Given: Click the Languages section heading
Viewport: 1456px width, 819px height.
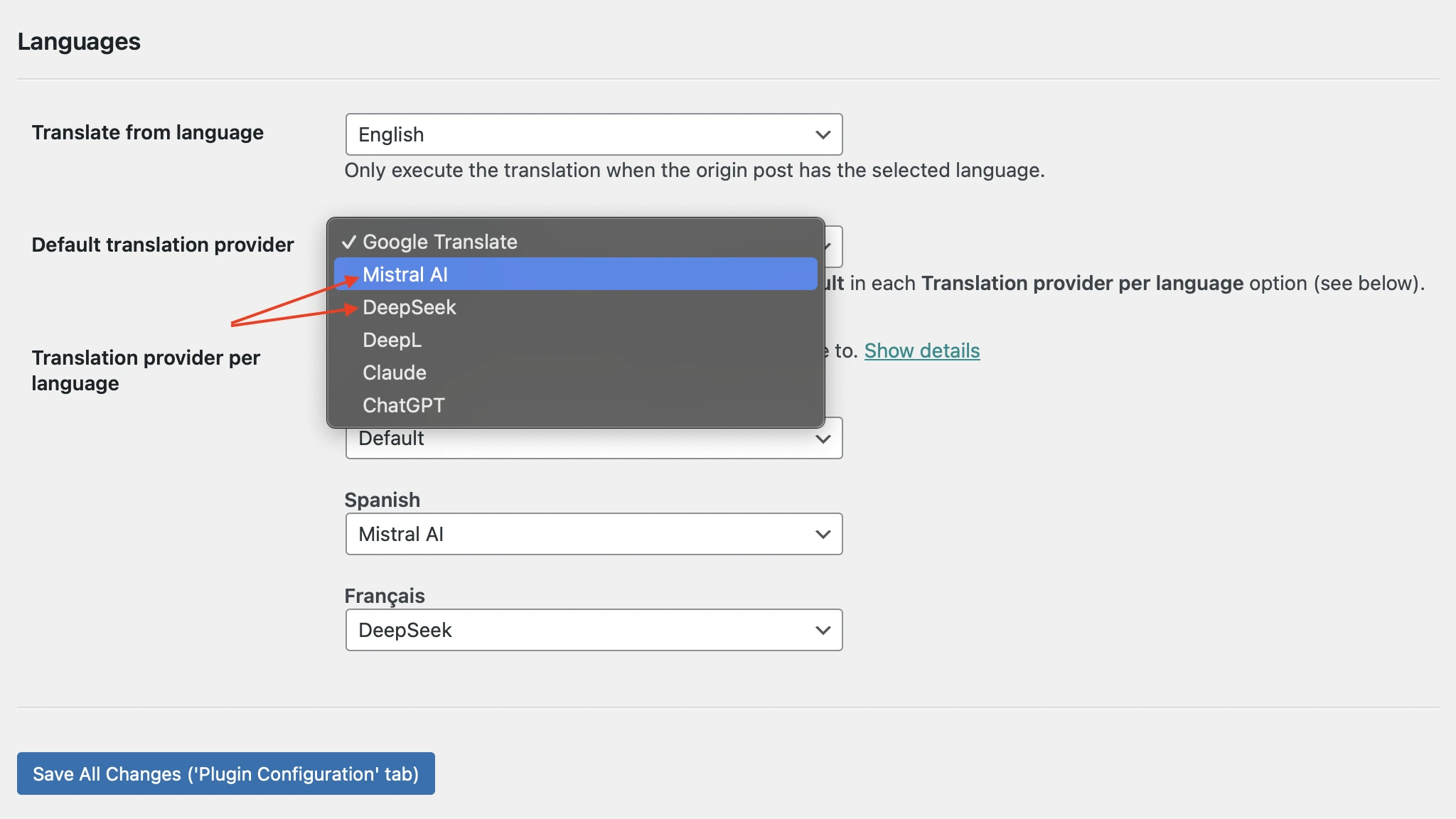Looking at the screenshot, I should tap(80, 41).
